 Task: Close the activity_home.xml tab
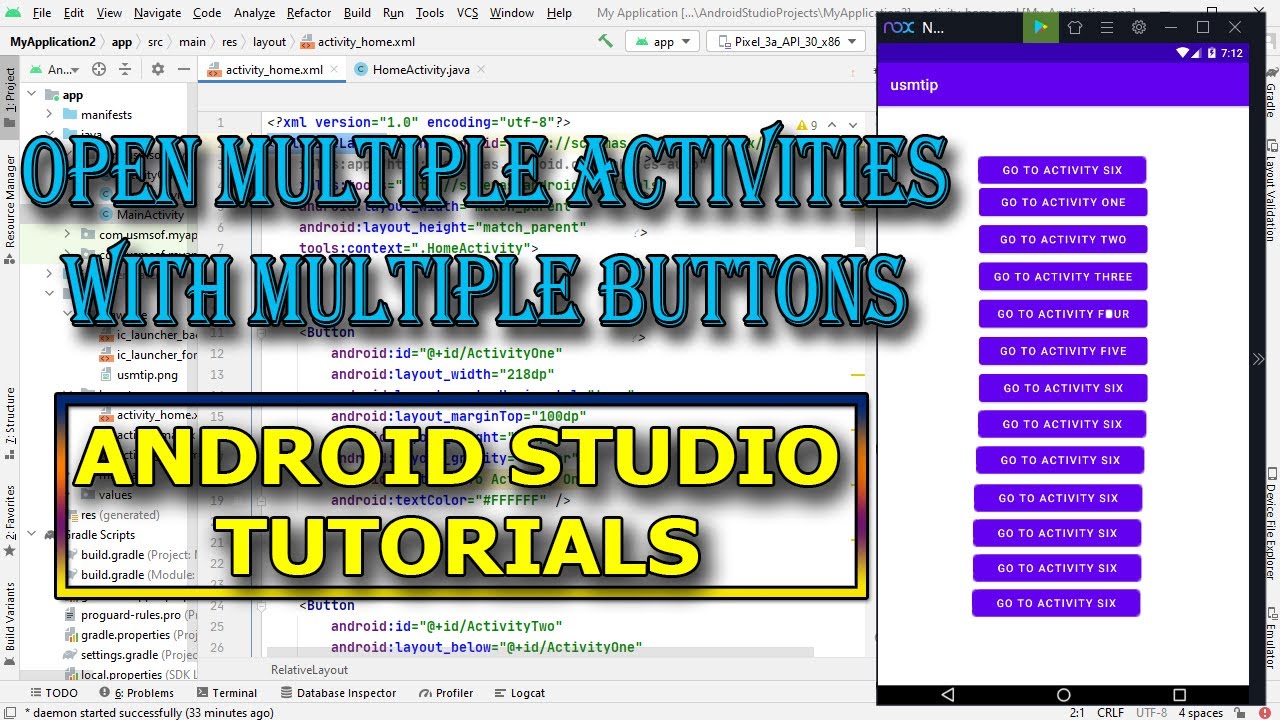334,69
